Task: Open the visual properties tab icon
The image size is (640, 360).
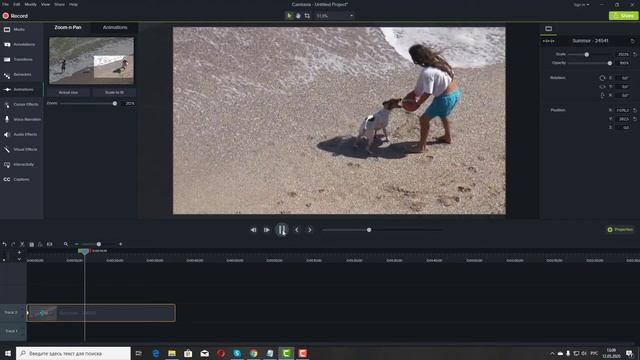Action: [x=549, y=29]
